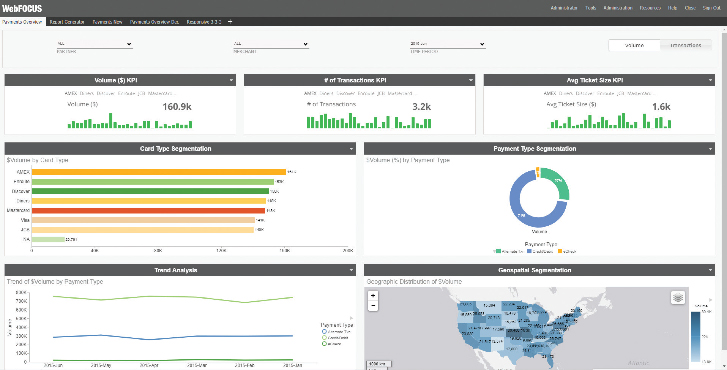
Task: Switch to the fifth page tab
Action: (204, 22)
